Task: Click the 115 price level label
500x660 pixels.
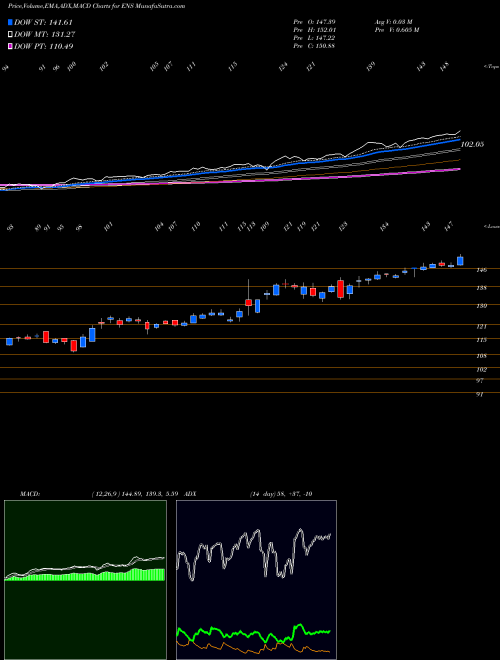Action: (482, 340)
